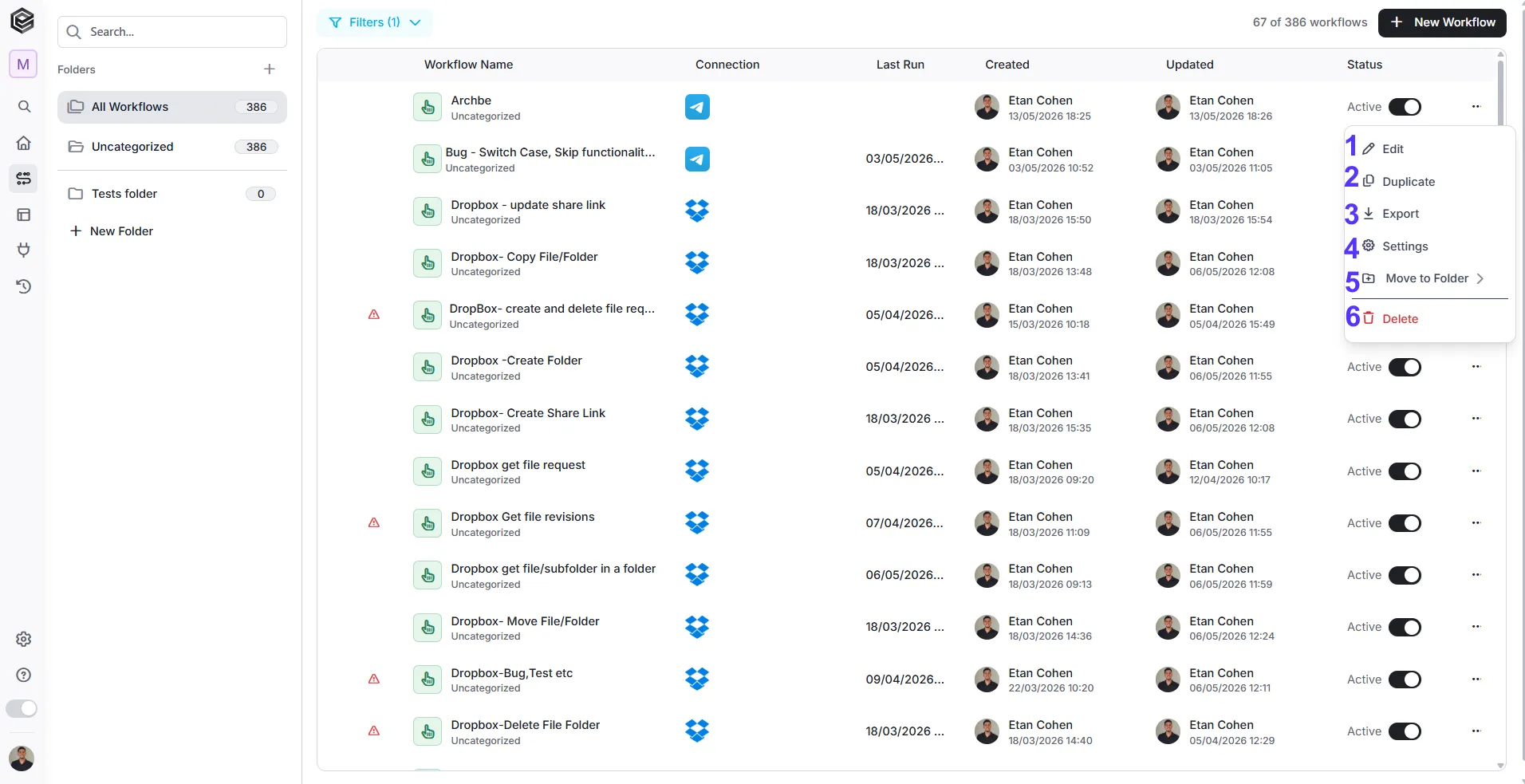Screen dimensions: 1525x784
Task: Toggle the Active switch for Archbe
Action: point(1405,107)
